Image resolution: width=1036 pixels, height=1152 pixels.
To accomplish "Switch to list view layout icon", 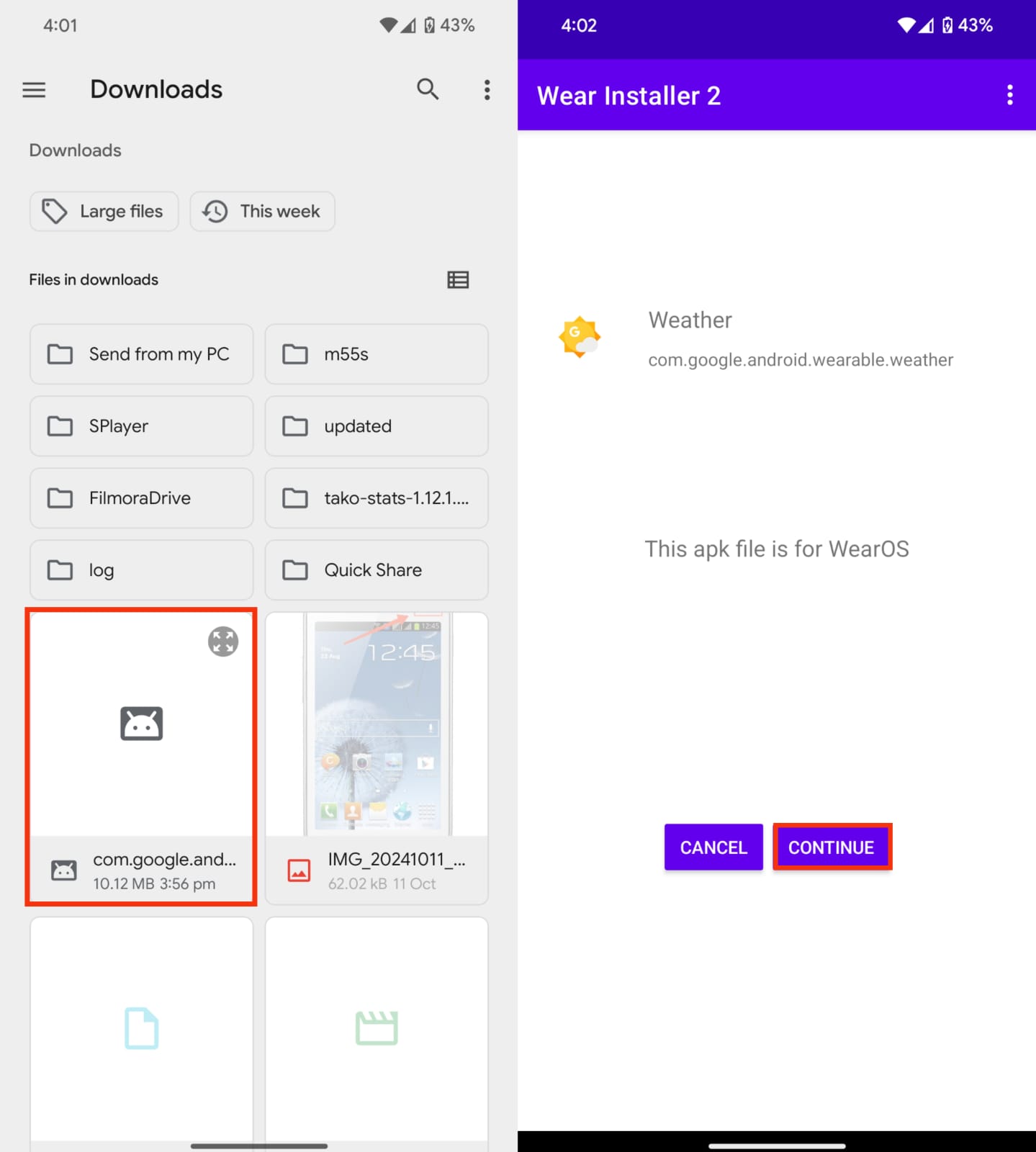I will tap(458, 279).
